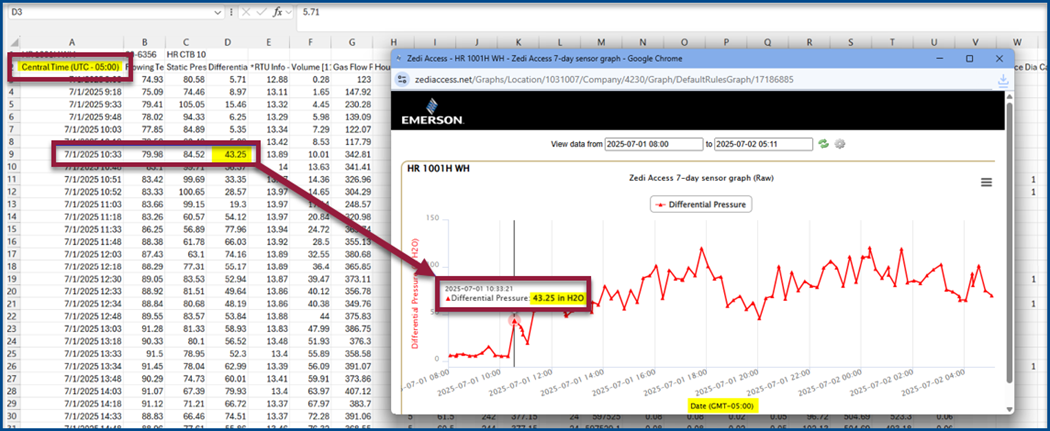Select Excel column W header
This screenshot has width=1050, height=431.
point(1017,42)
